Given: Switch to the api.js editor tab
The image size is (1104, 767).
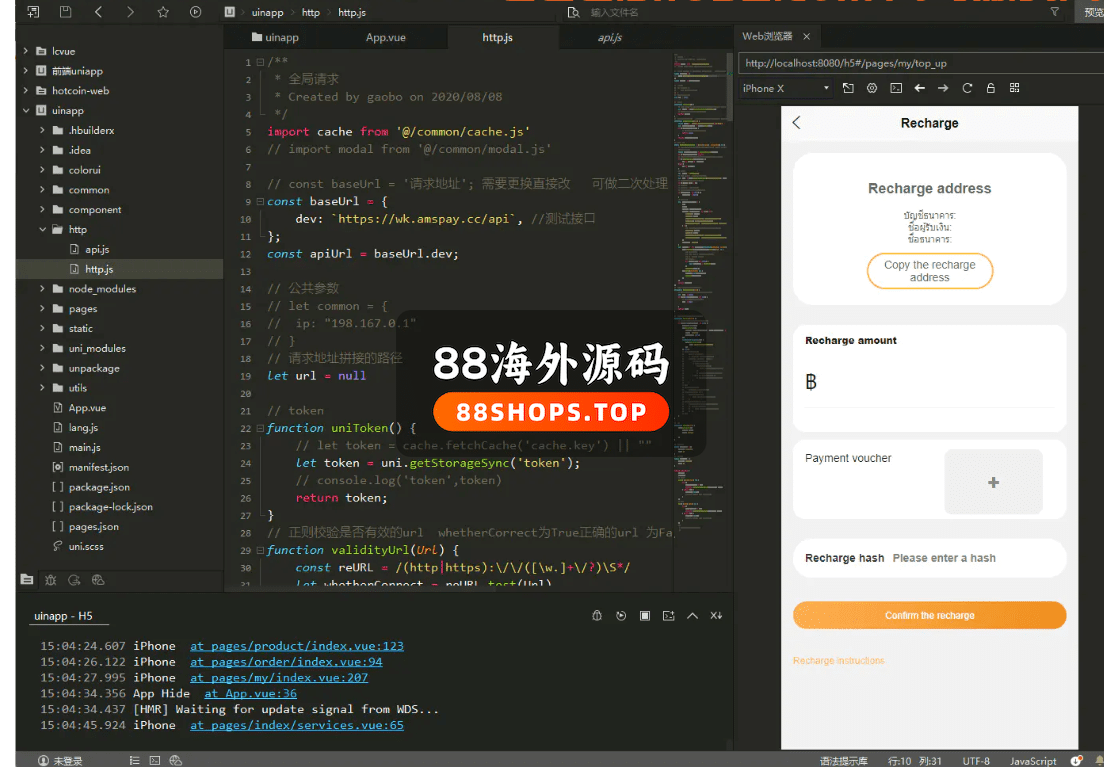Looking at the screenshot, I should pos(609,37).
